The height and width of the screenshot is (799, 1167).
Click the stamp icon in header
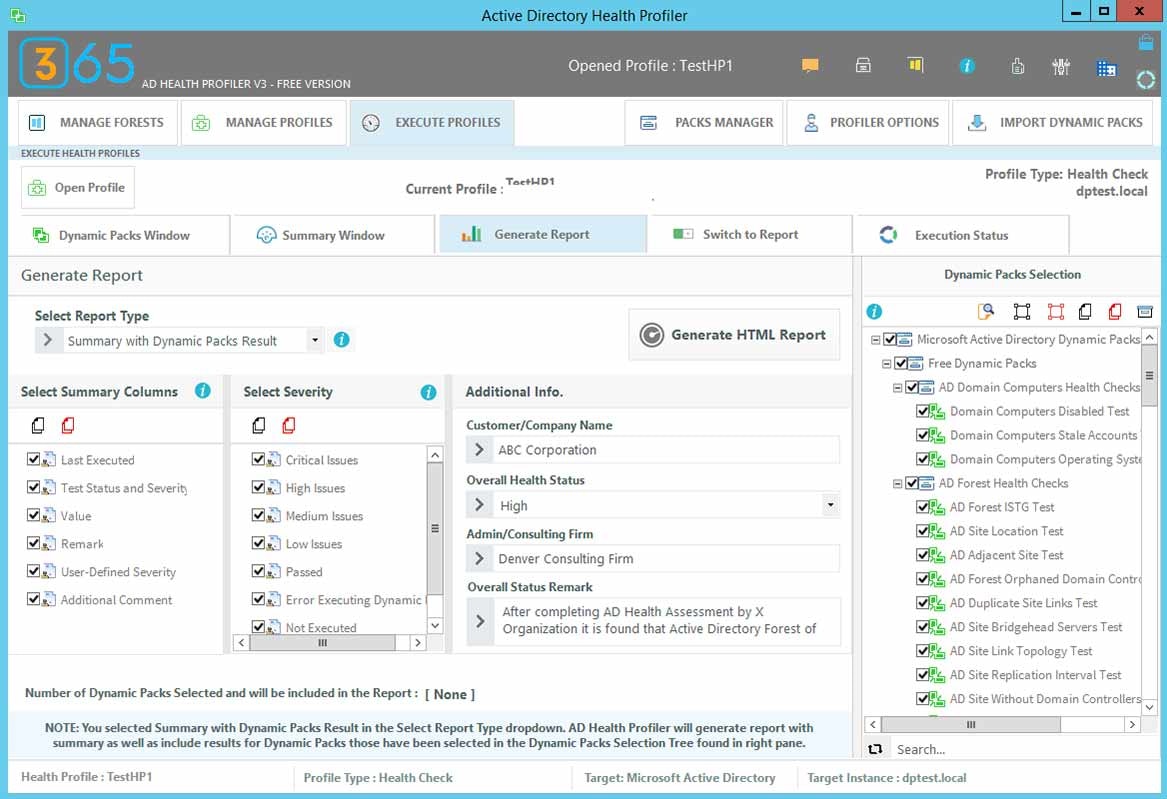click(x=1017, y=66)
